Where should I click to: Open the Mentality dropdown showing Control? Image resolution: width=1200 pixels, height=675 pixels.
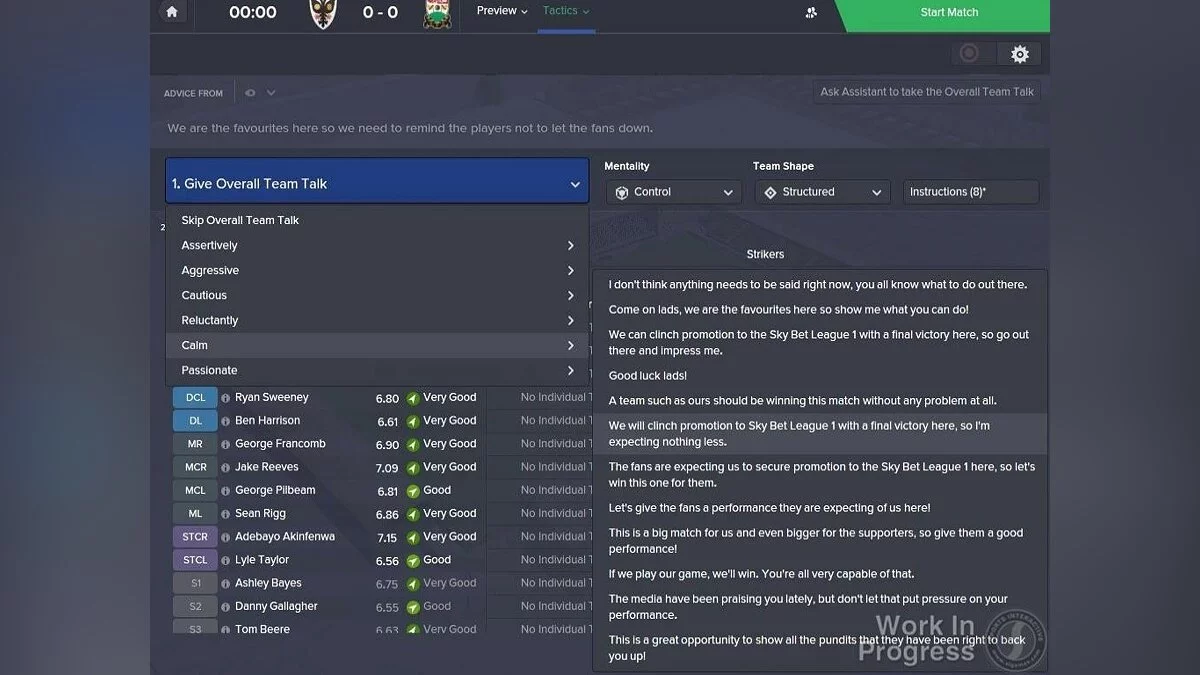673,191
